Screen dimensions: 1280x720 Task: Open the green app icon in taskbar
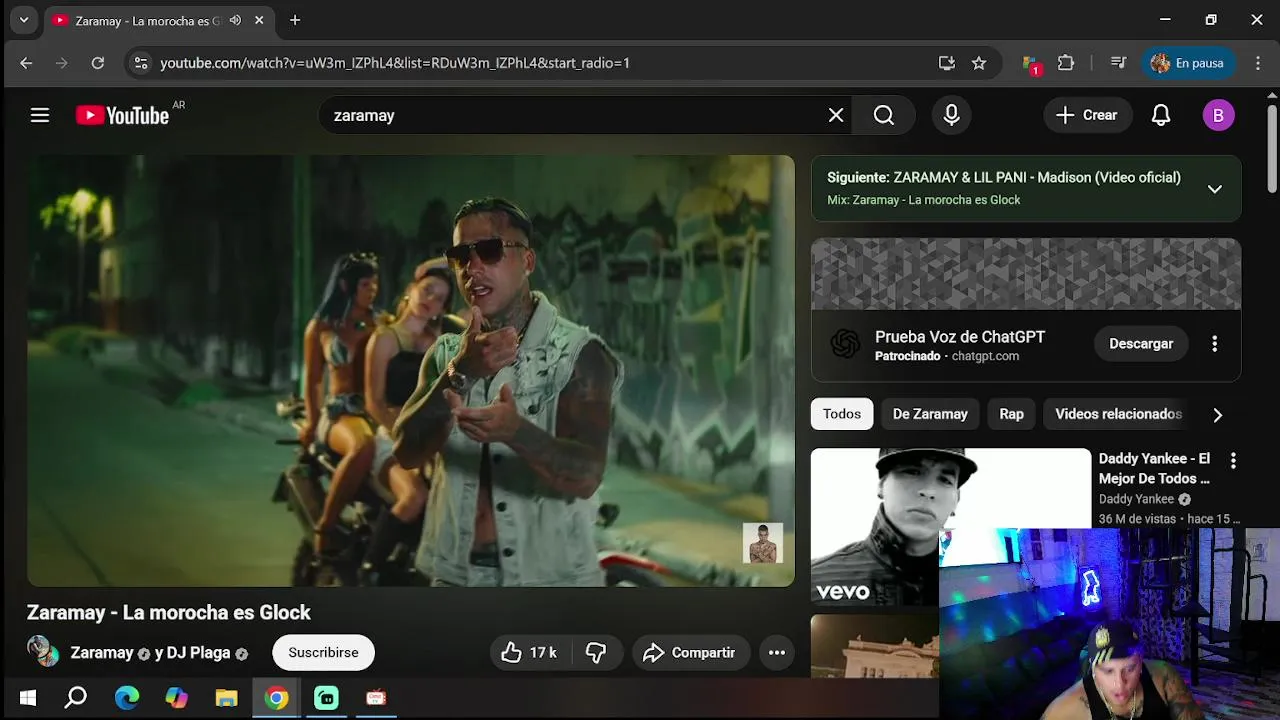327,698
